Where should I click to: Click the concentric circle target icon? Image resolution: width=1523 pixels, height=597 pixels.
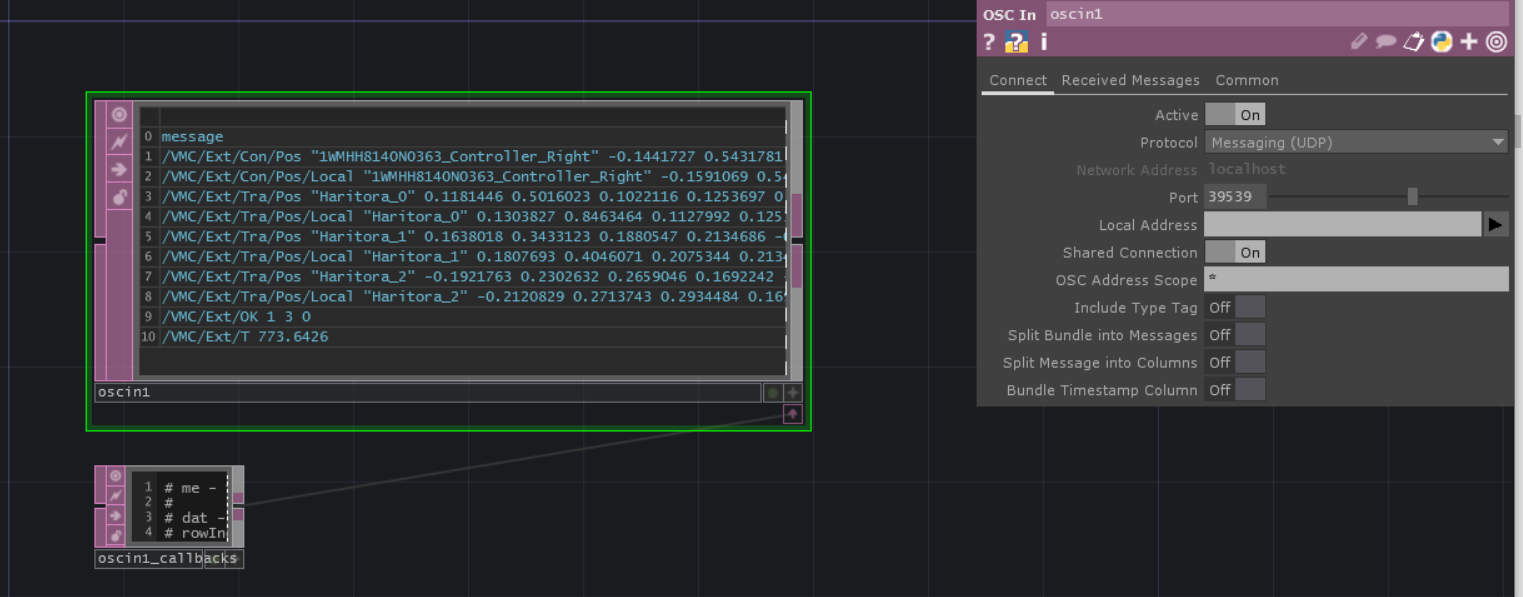(1496, 41)
